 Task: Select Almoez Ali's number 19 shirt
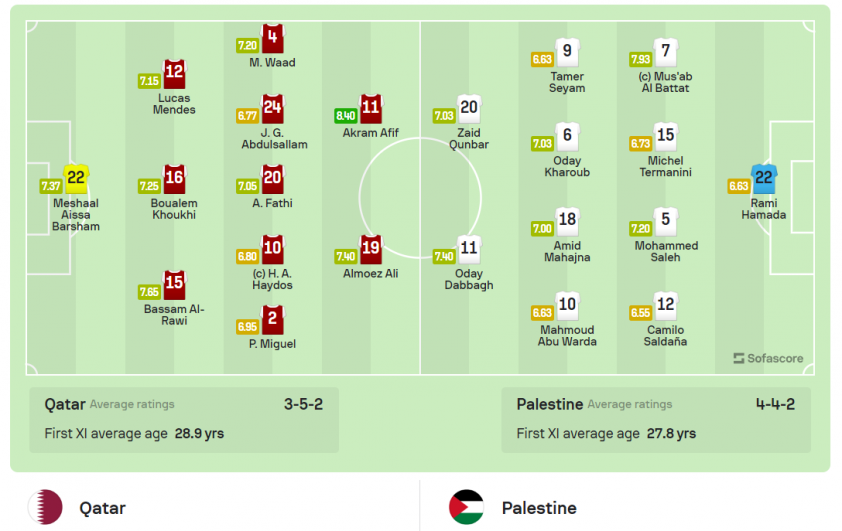coord(371,249)
